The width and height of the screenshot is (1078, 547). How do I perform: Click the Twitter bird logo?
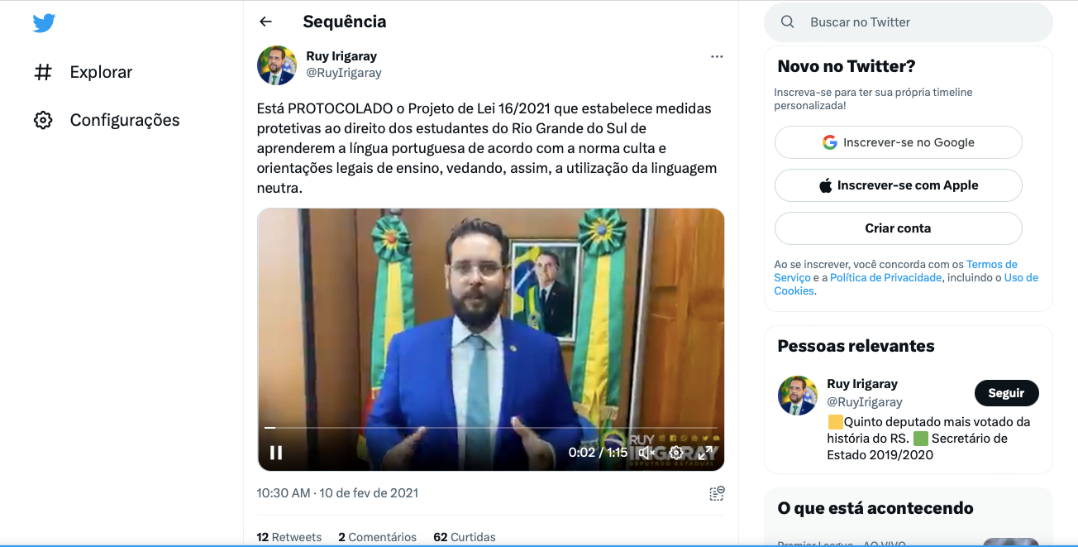point(44,23)
